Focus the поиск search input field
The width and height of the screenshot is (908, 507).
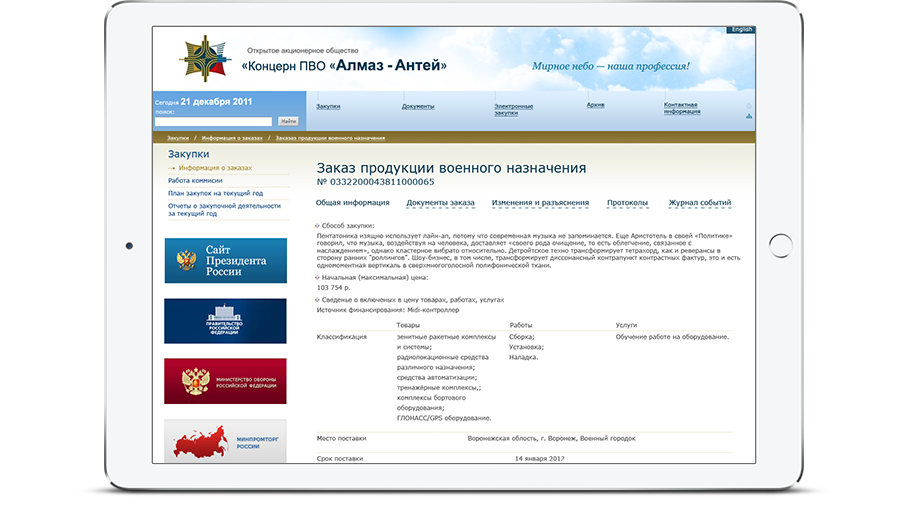pyautogui.click(x=213, y=122)
